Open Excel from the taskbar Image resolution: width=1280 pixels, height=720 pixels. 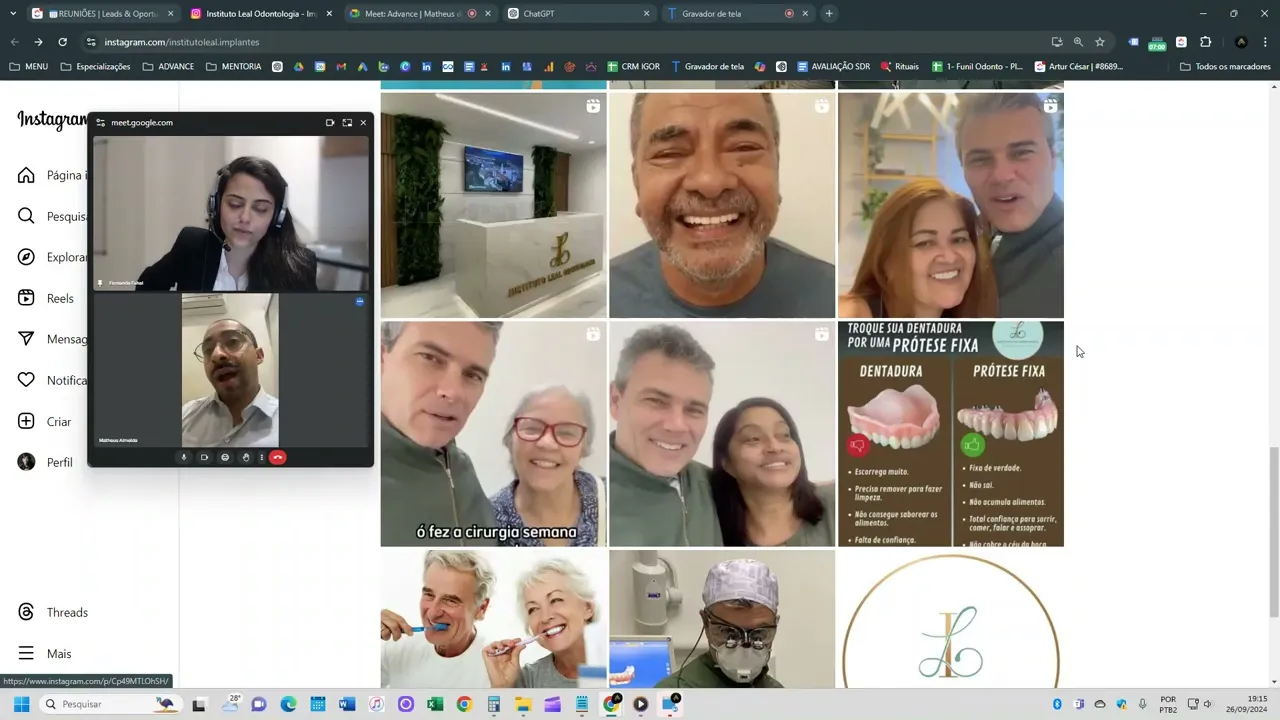[x=435, y=704]
